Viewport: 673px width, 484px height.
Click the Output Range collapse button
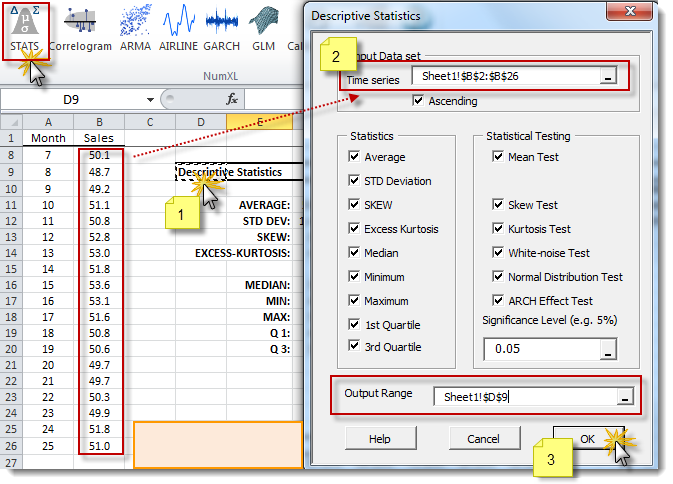(x=625, y=397)
